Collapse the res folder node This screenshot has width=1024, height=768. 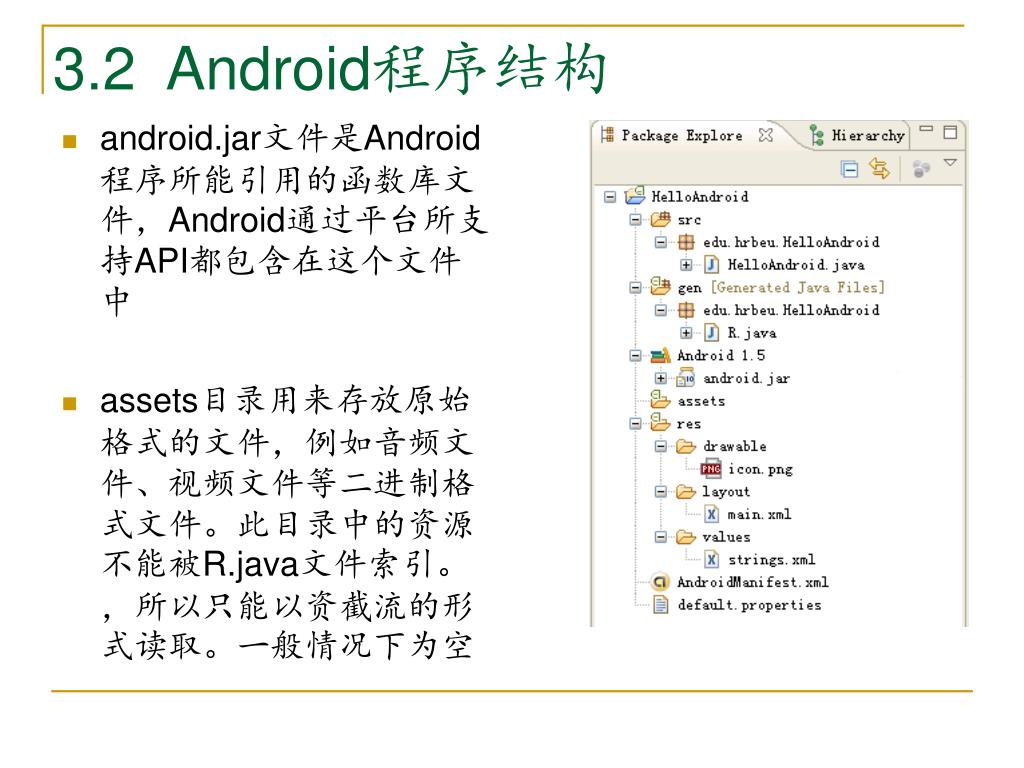pyautogui.click(x=635, y=423)
